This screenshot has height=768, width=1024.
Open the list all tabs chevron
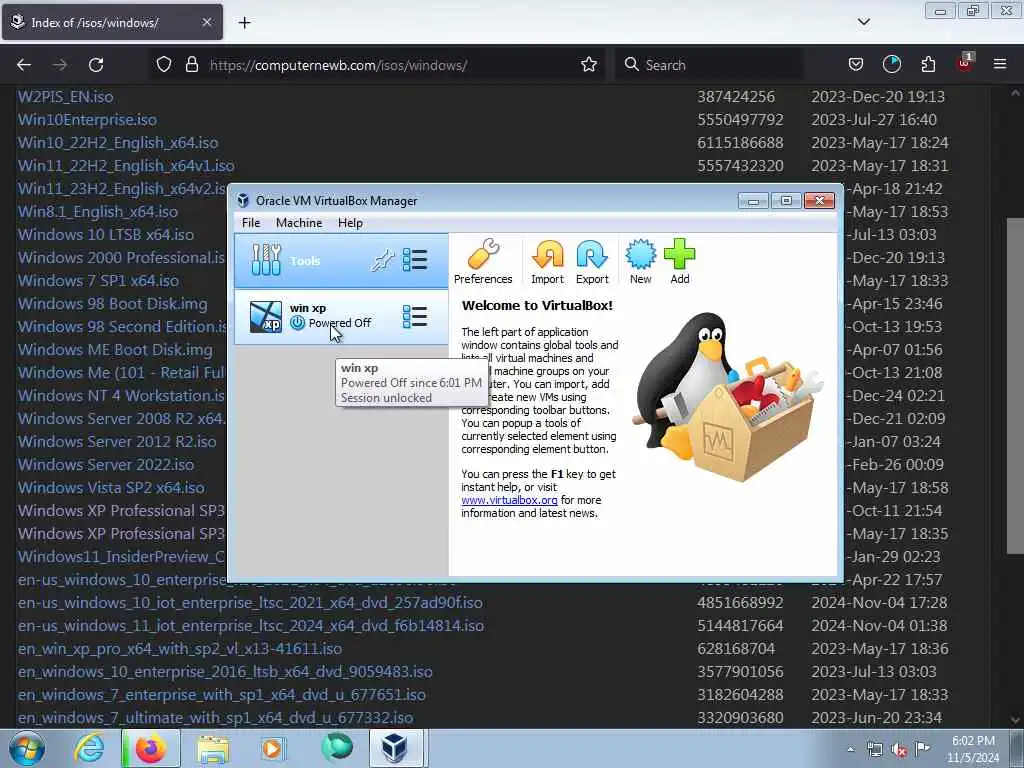coord(863,22)
